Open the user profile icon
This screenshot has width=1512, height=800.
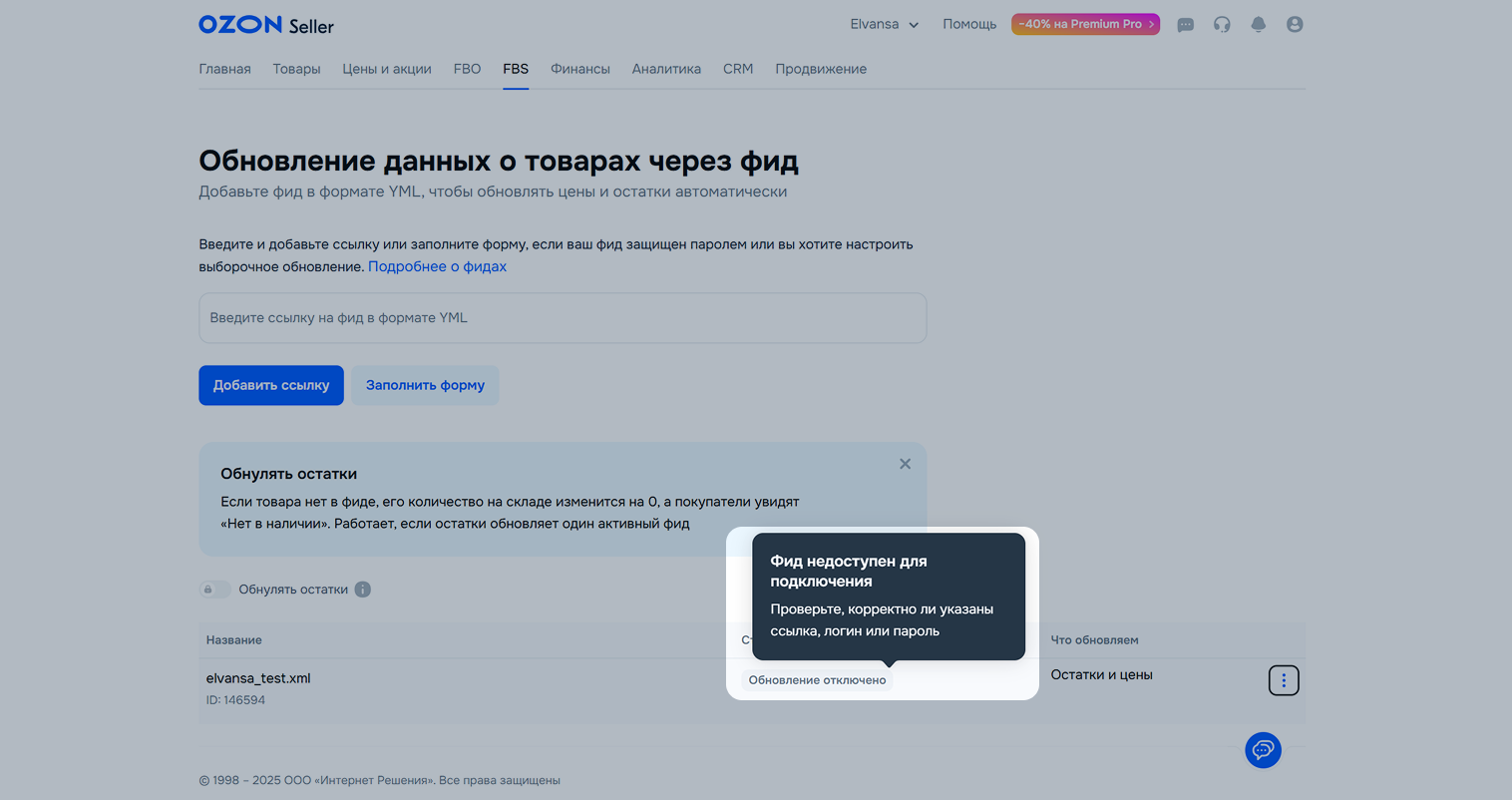[1295, 25]
